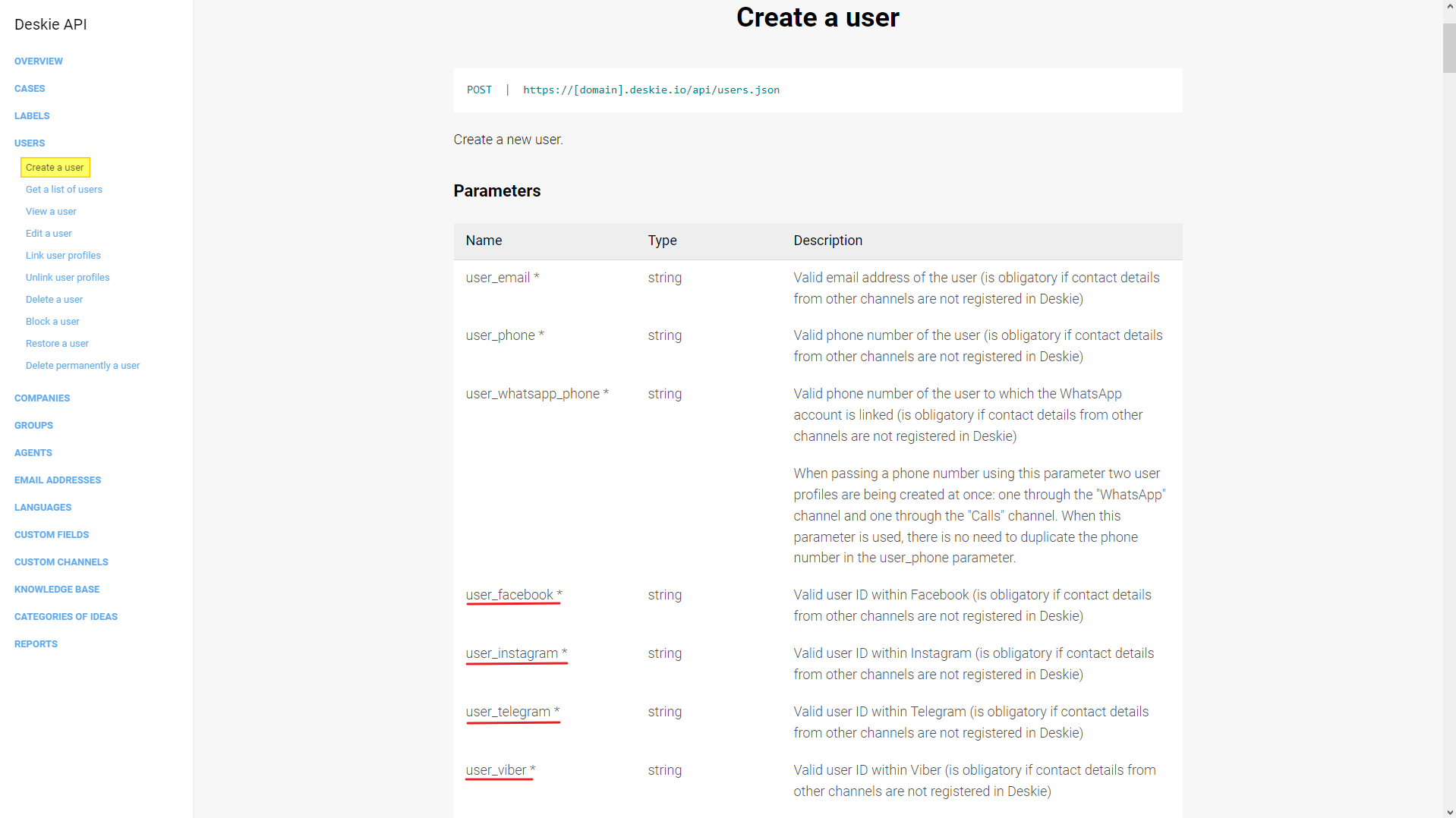Click the 'user_telegram *' parameter name
1456x818 pixels.
512,712
